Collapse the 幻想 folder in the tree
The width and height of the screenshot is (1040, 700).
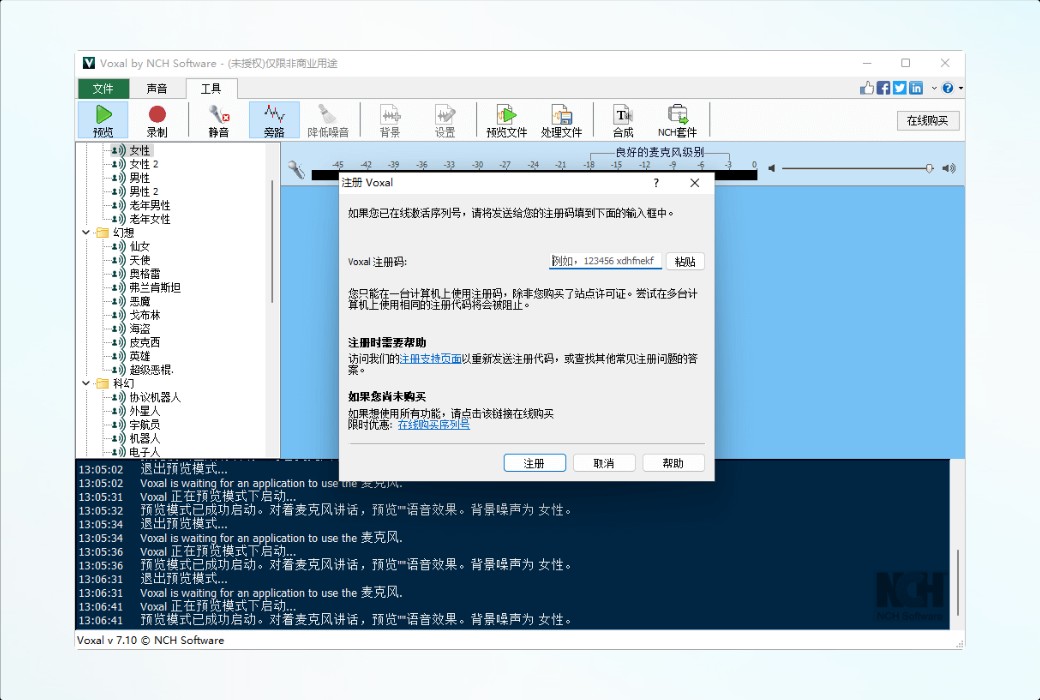86,232
